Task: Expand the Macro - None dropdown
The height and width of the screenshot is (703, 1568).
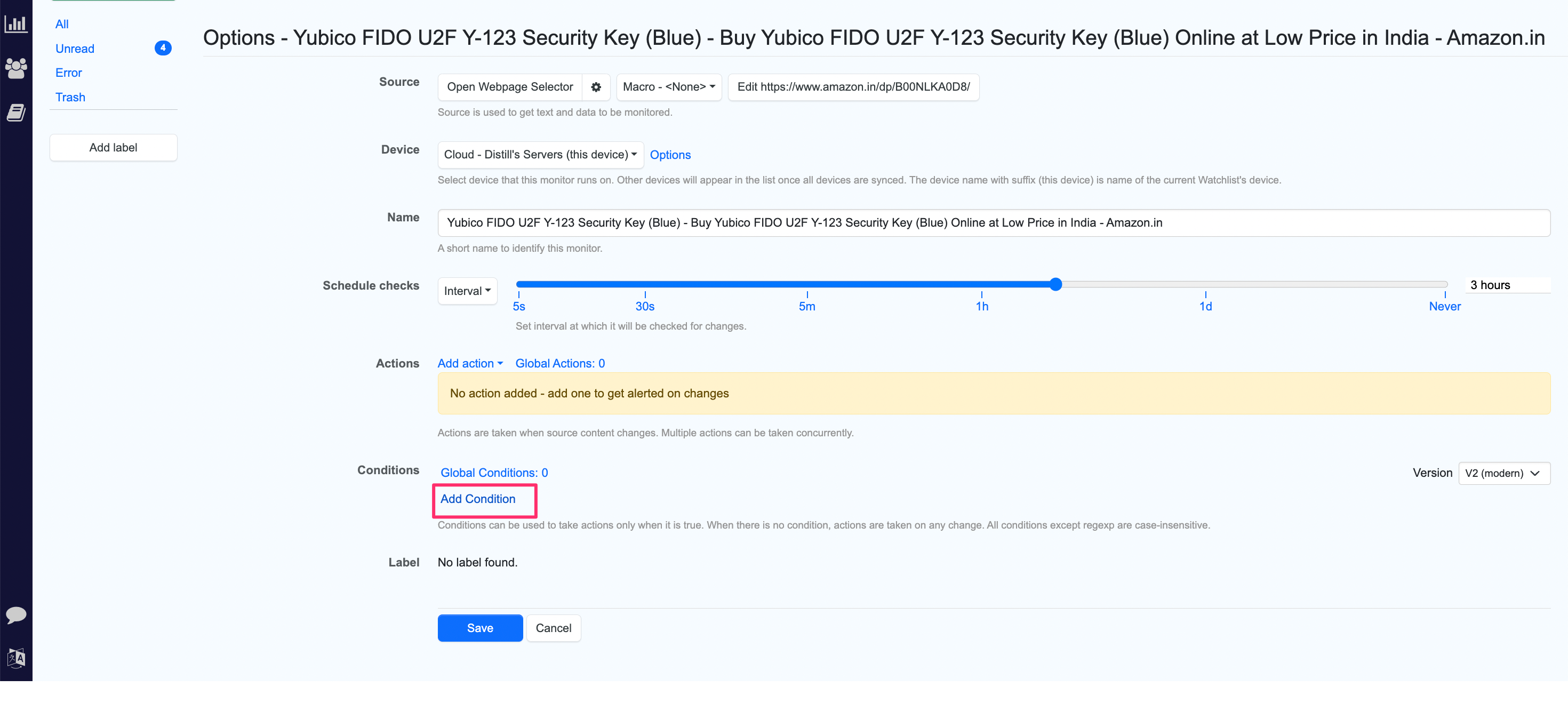Action: [x=668, y=87]
